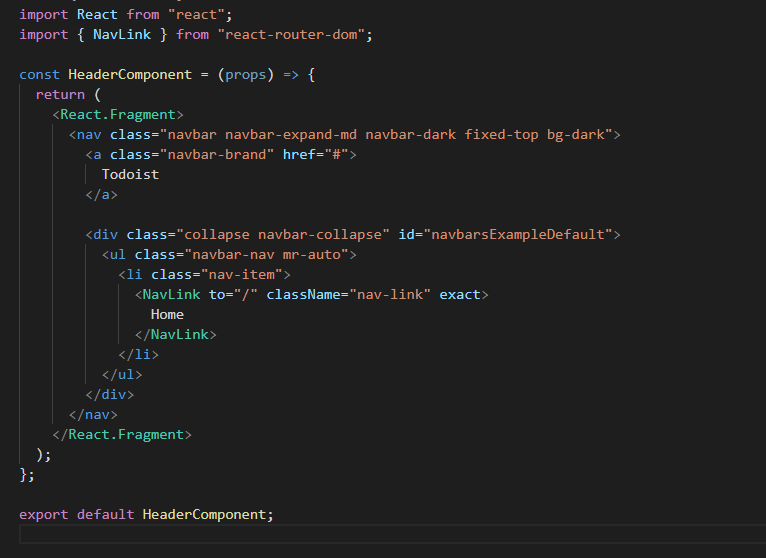
Task: Click the to="/" attribute of NavLink
Action: (x=233, y=295)
